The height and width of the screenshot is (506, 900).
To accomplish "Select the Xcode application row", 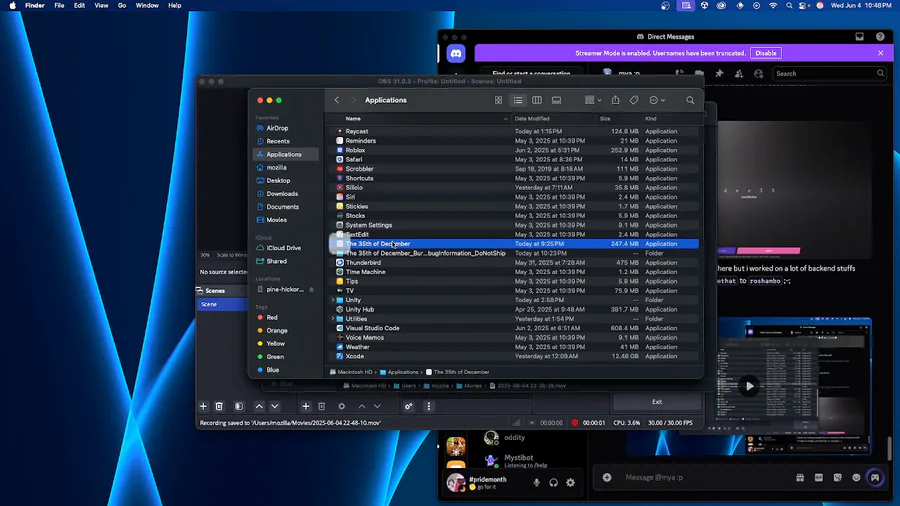I will [x=514, y=356].
